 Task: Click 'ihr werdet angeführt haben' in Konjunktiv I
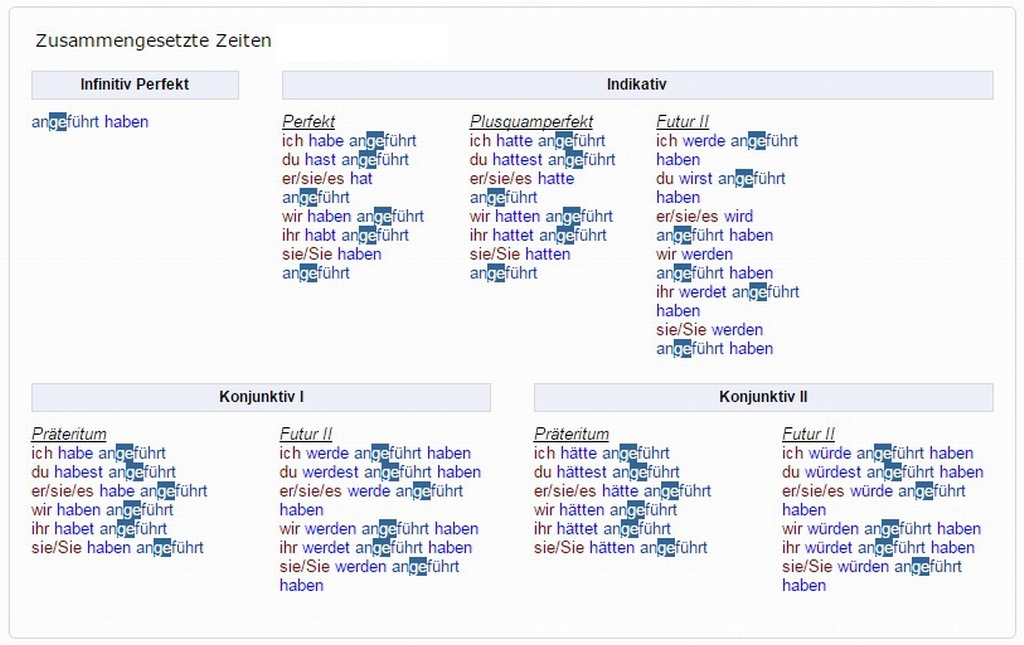tap(375, 548)
